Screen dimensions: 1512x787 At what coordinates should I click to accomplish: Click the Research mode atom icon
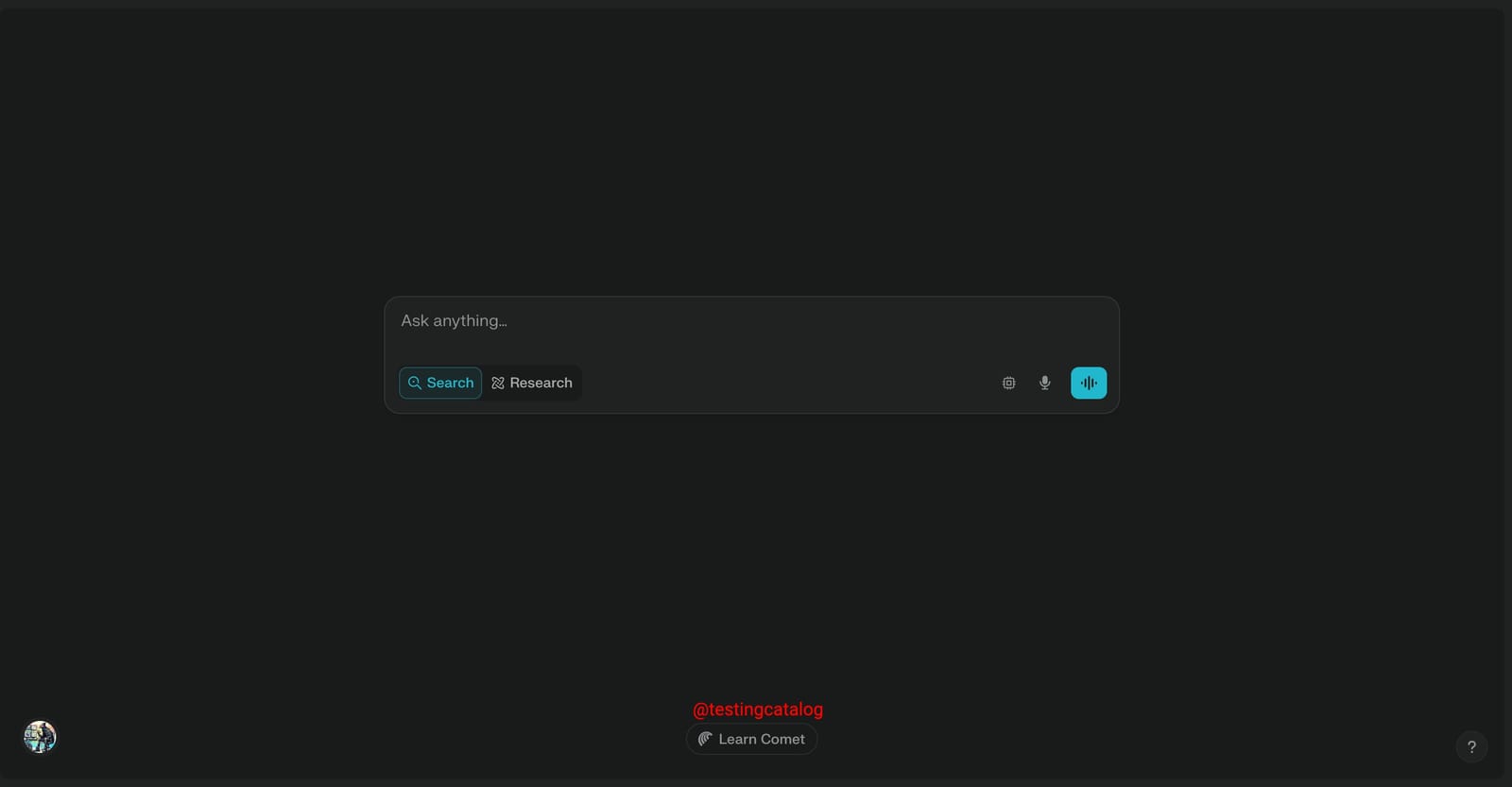pyautogui.click(x=498, y=383)
